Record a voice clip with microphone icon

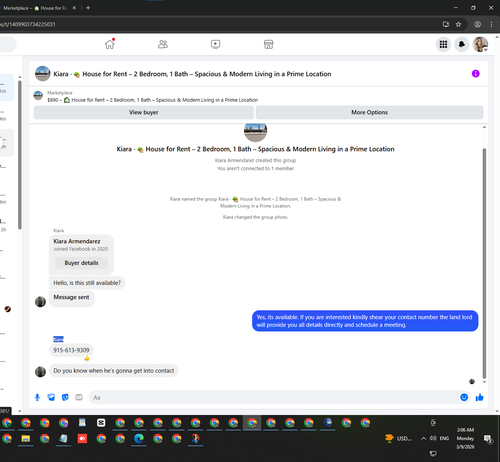coord(37,397)
